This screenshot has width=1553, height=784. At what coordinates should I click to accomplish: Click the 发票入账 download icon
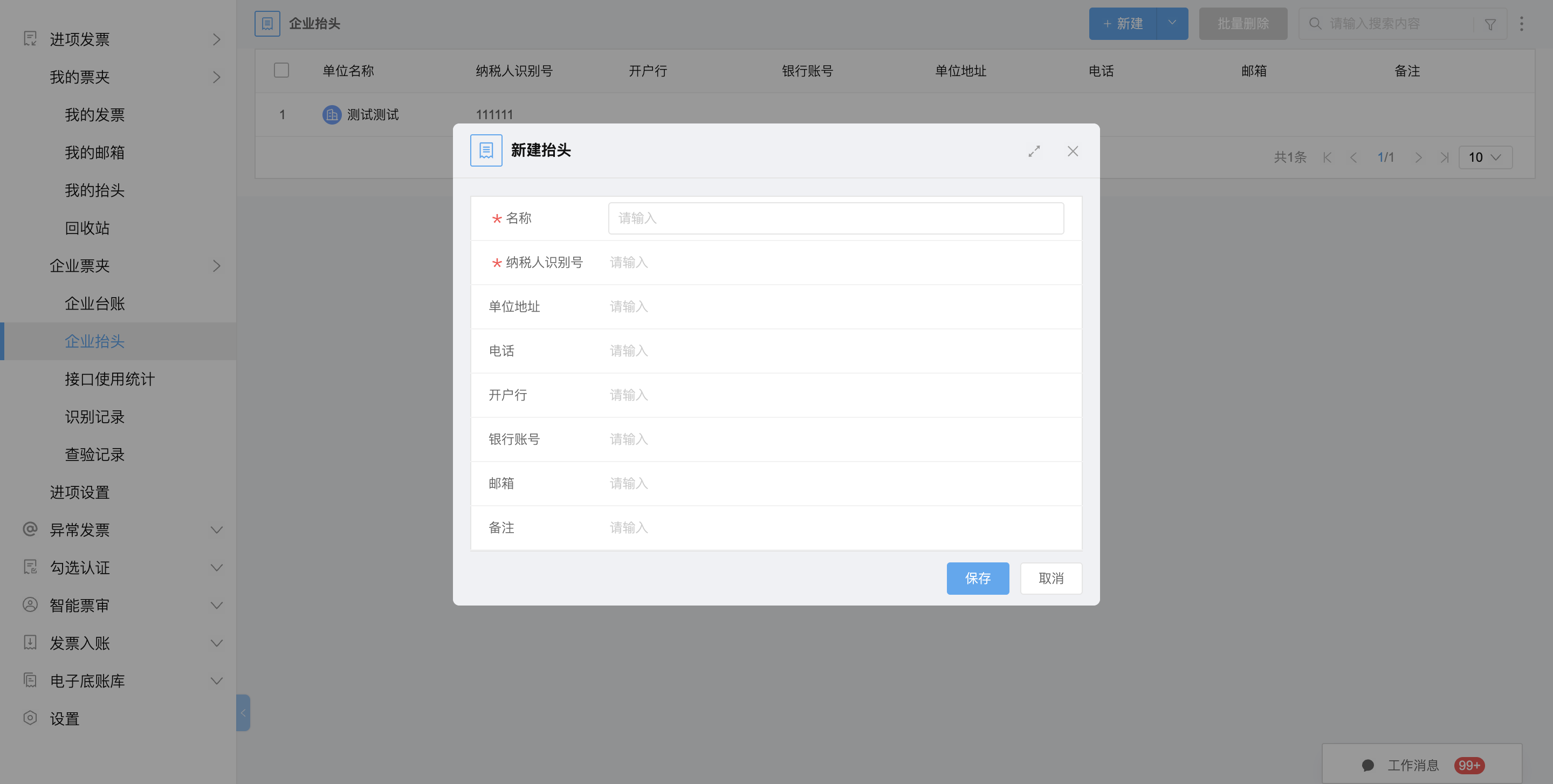point(30,642)
